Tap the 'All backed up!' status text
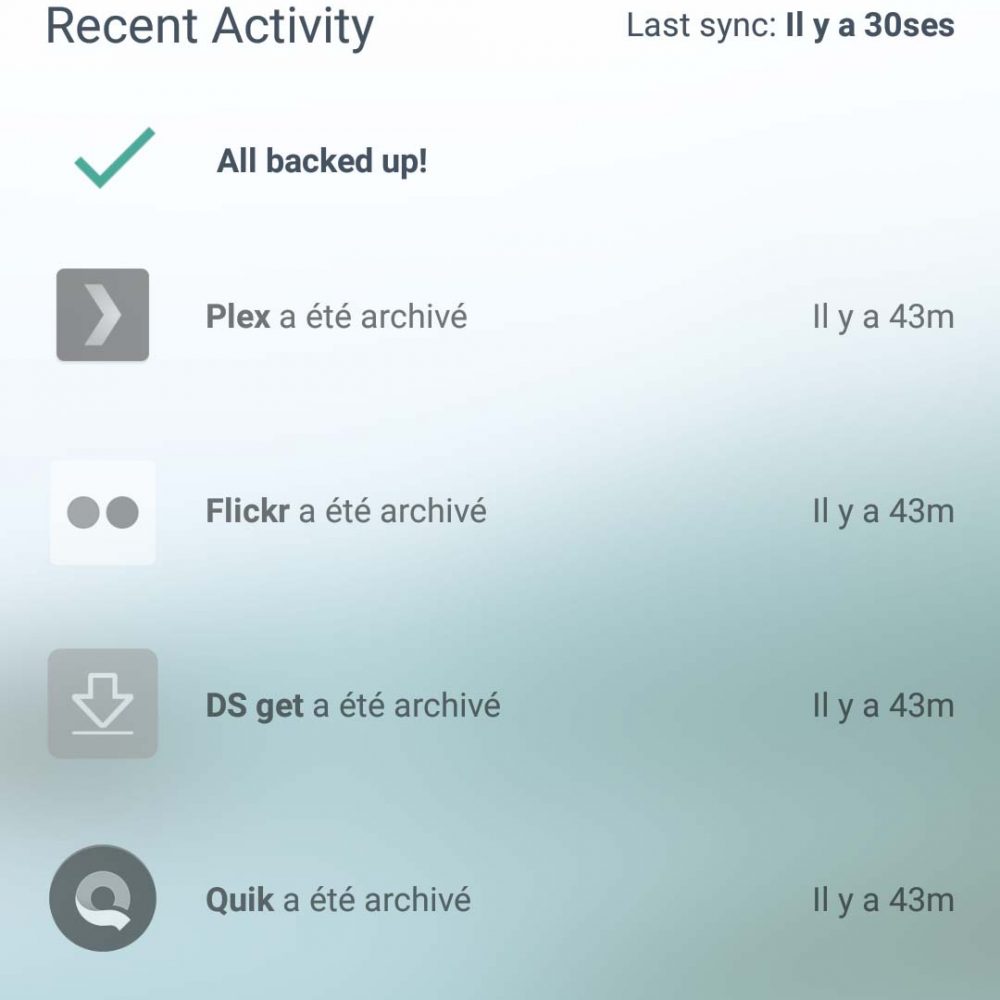1000x1000 pixels. pos(322,161)
